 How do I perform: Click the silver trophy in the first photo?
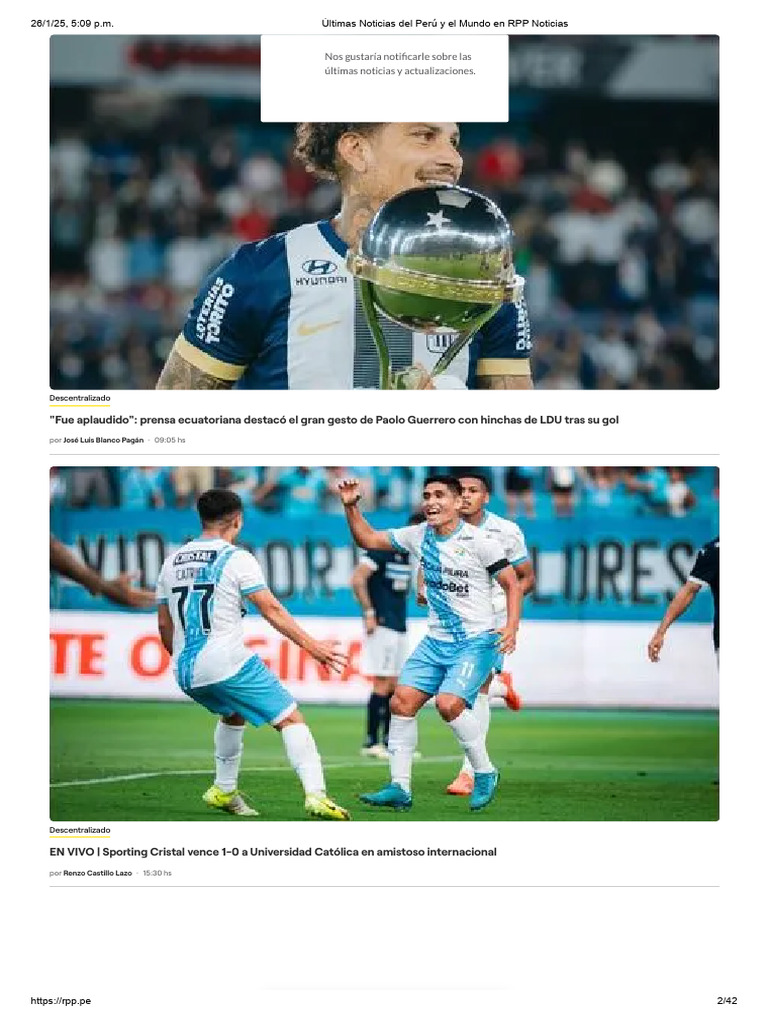[434, 274]
